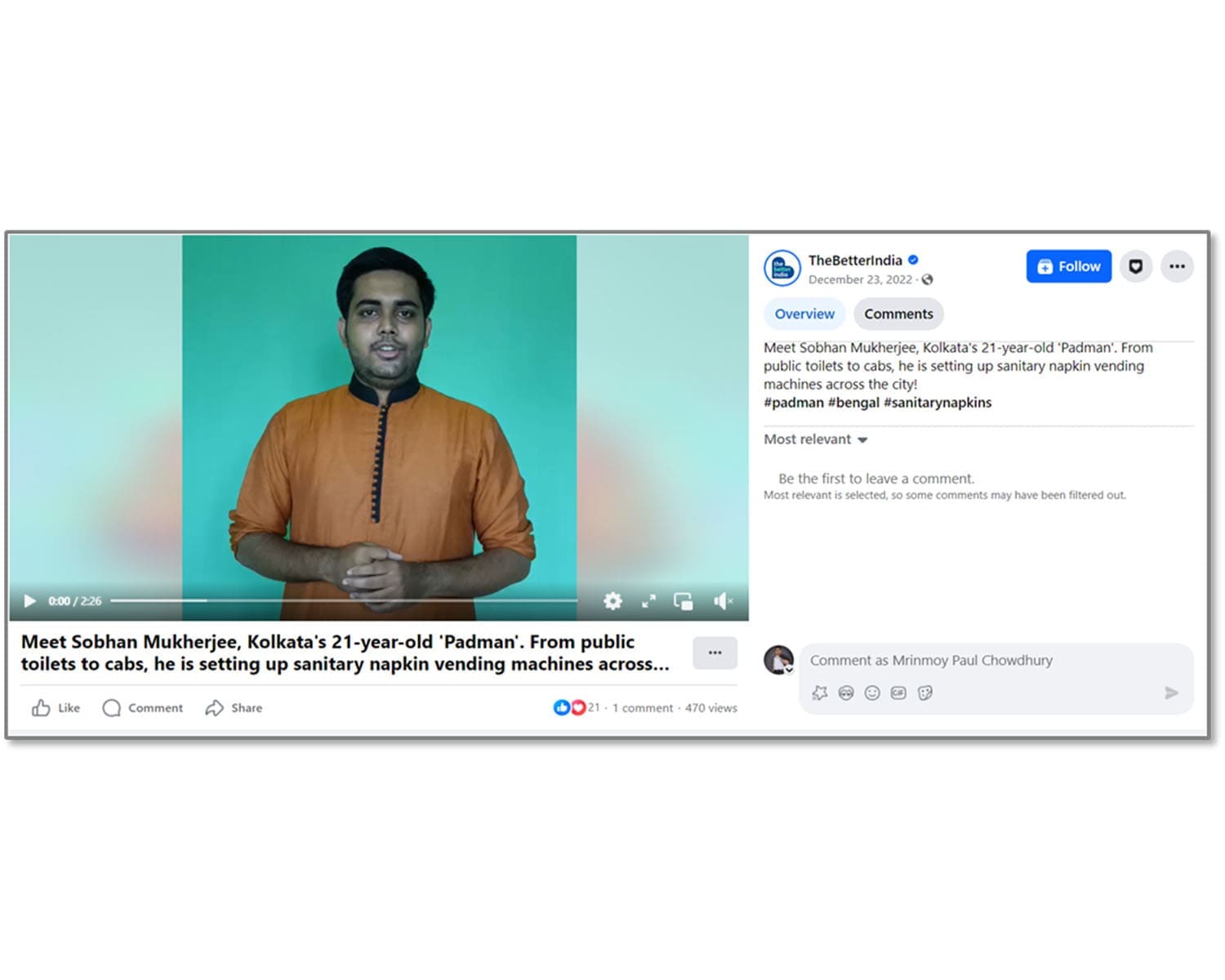The width and height of the screenshot is (1225, 980).
Task: Insert an emoji in the comment
Action: [x=872, y=693]
